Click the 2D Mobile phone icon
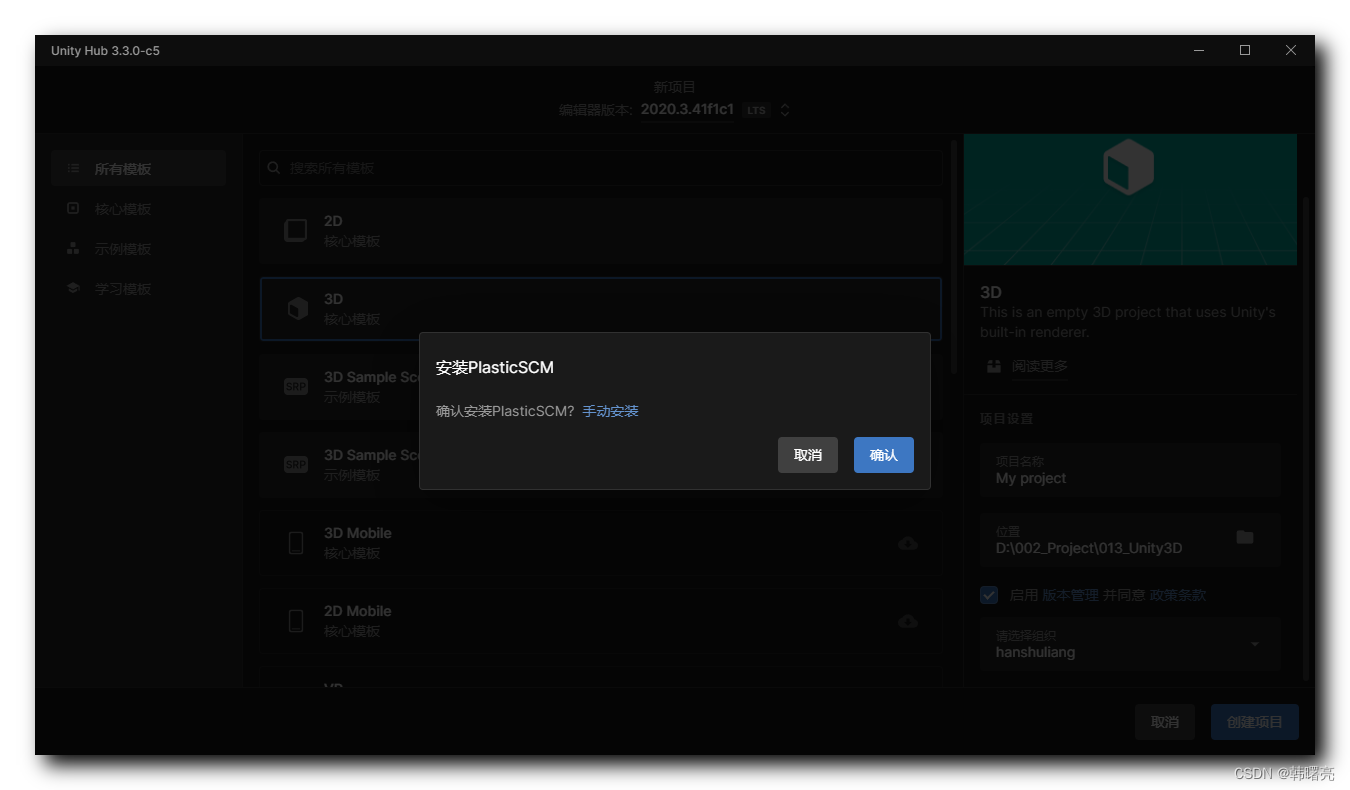1350x790 pixels. click(296, 621)
